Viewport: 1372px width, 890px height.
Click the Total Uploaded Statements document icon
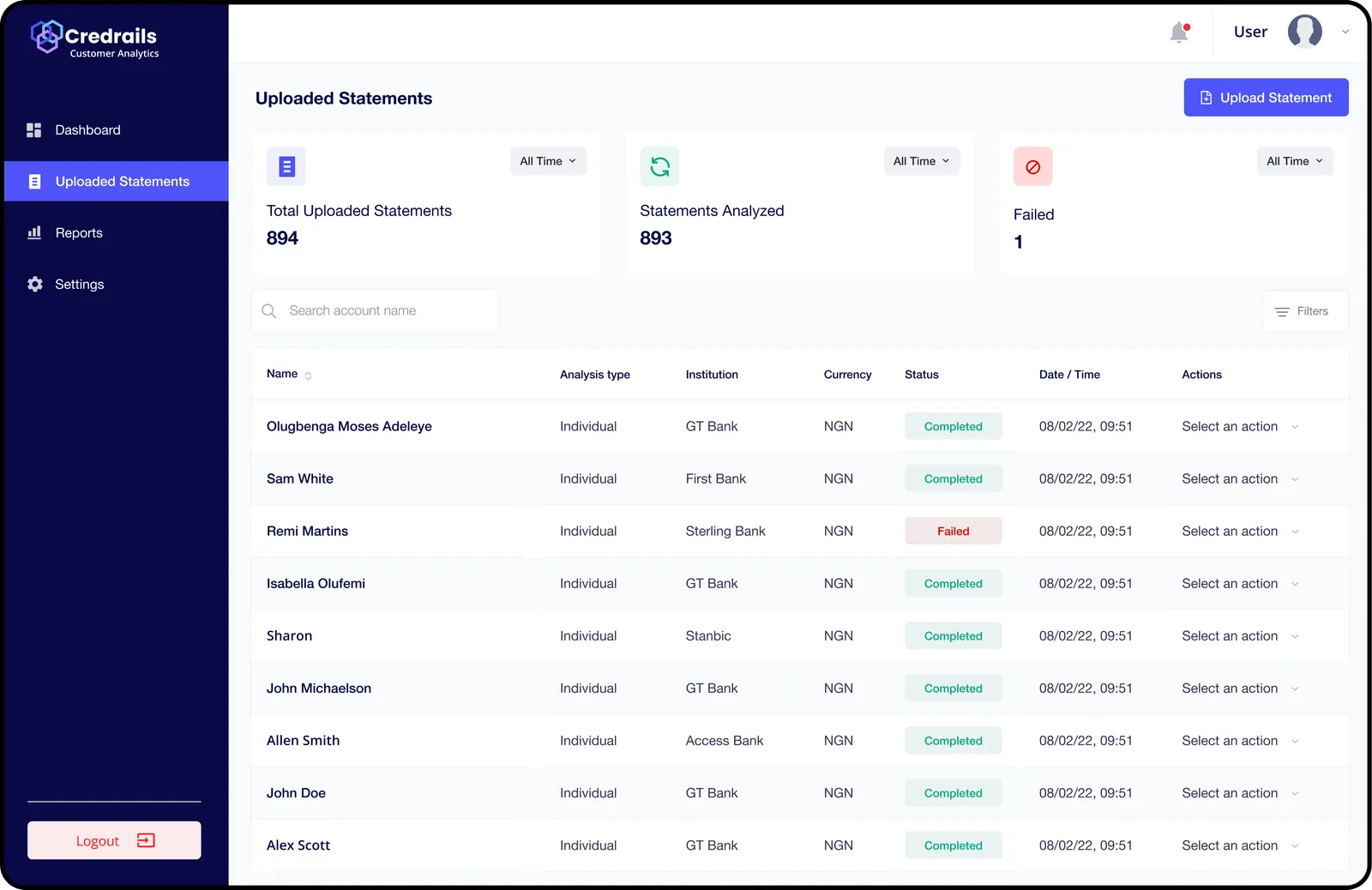pyautogui.click(x=286, y=166)
